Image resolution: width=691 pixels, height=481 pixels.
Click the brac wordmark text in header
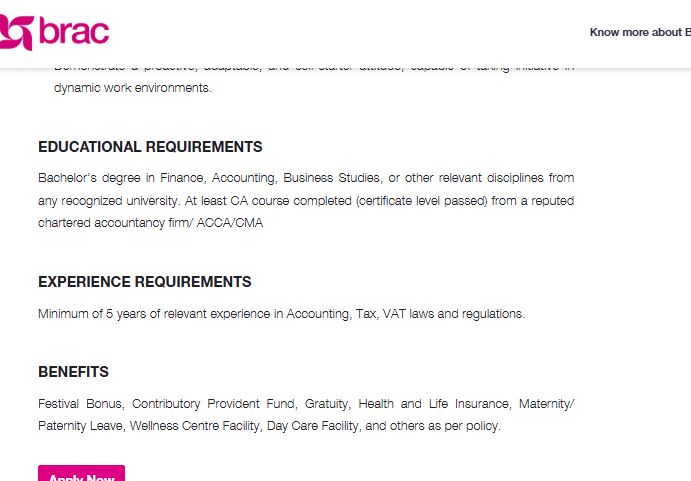pyautogui.click(x=74, y=32)
